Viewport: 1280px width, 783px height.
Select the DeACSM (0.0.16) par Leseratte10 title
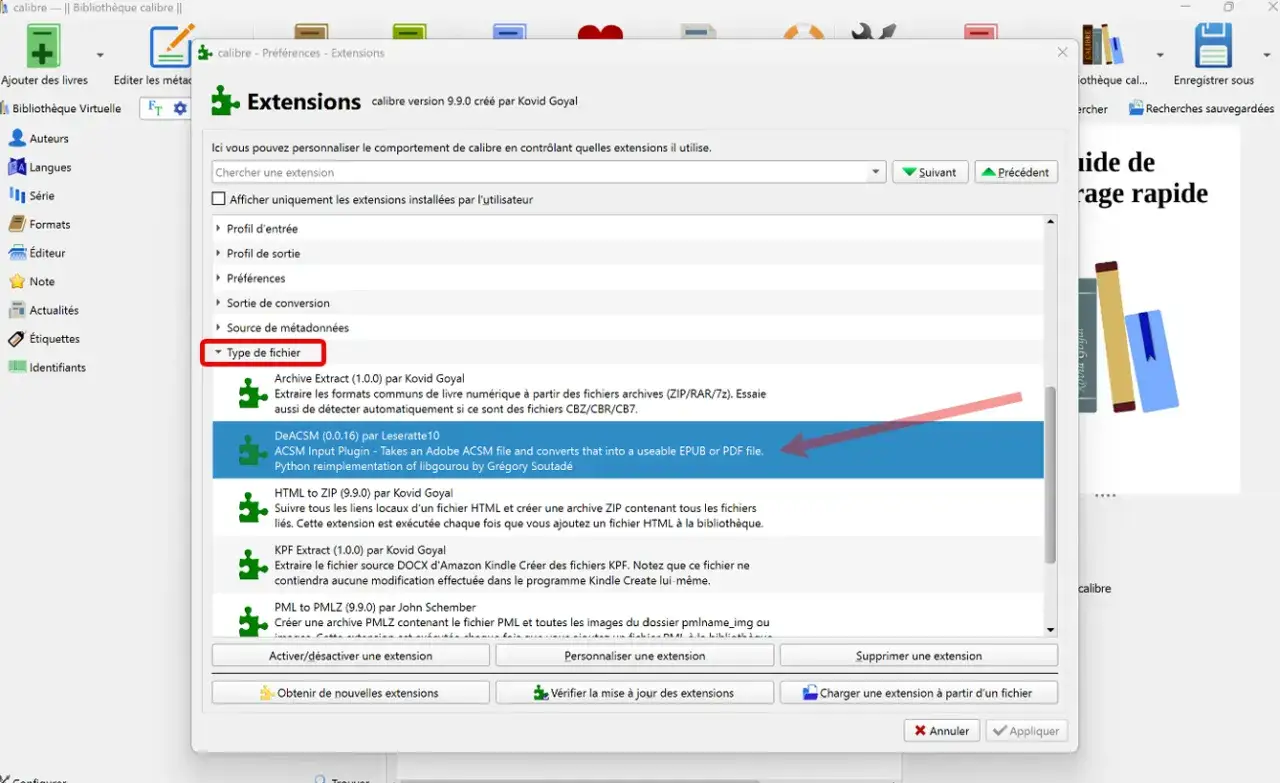[x=357, y=436]
